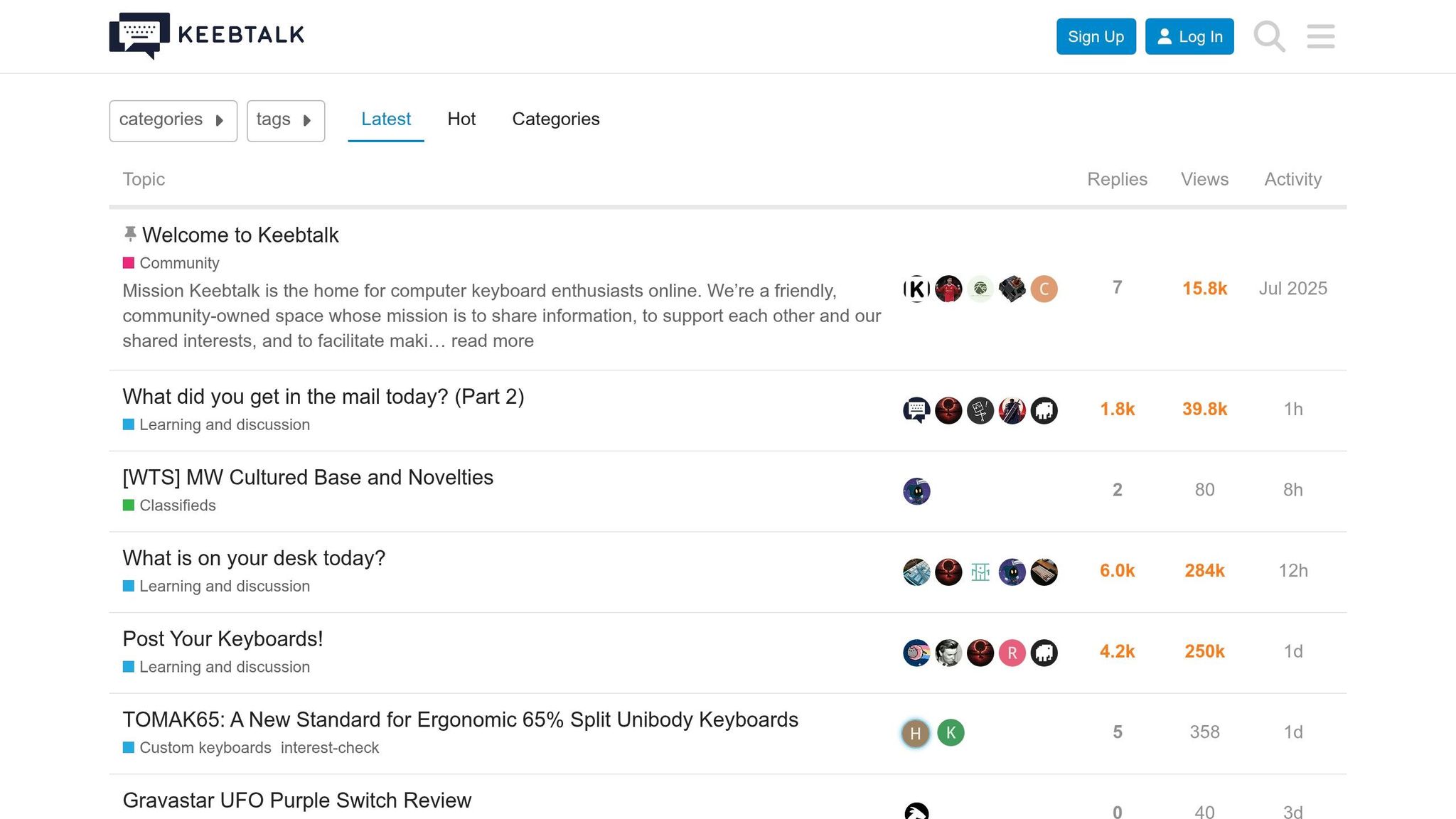Image resolution: width=1456 pixels, height=819 pixels.
Task: Click the Keebtalk logo
Action: (207, 36)
